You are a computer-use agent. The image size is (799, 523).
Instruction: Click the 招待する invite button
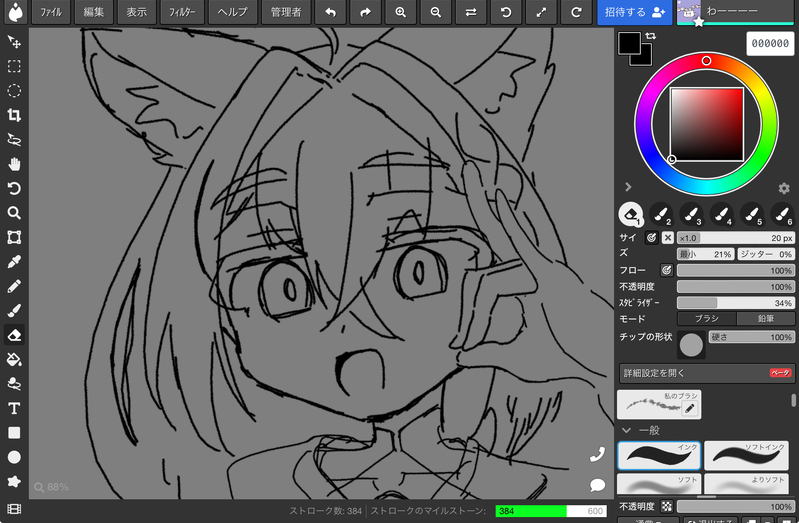click(x=634, y=12)
